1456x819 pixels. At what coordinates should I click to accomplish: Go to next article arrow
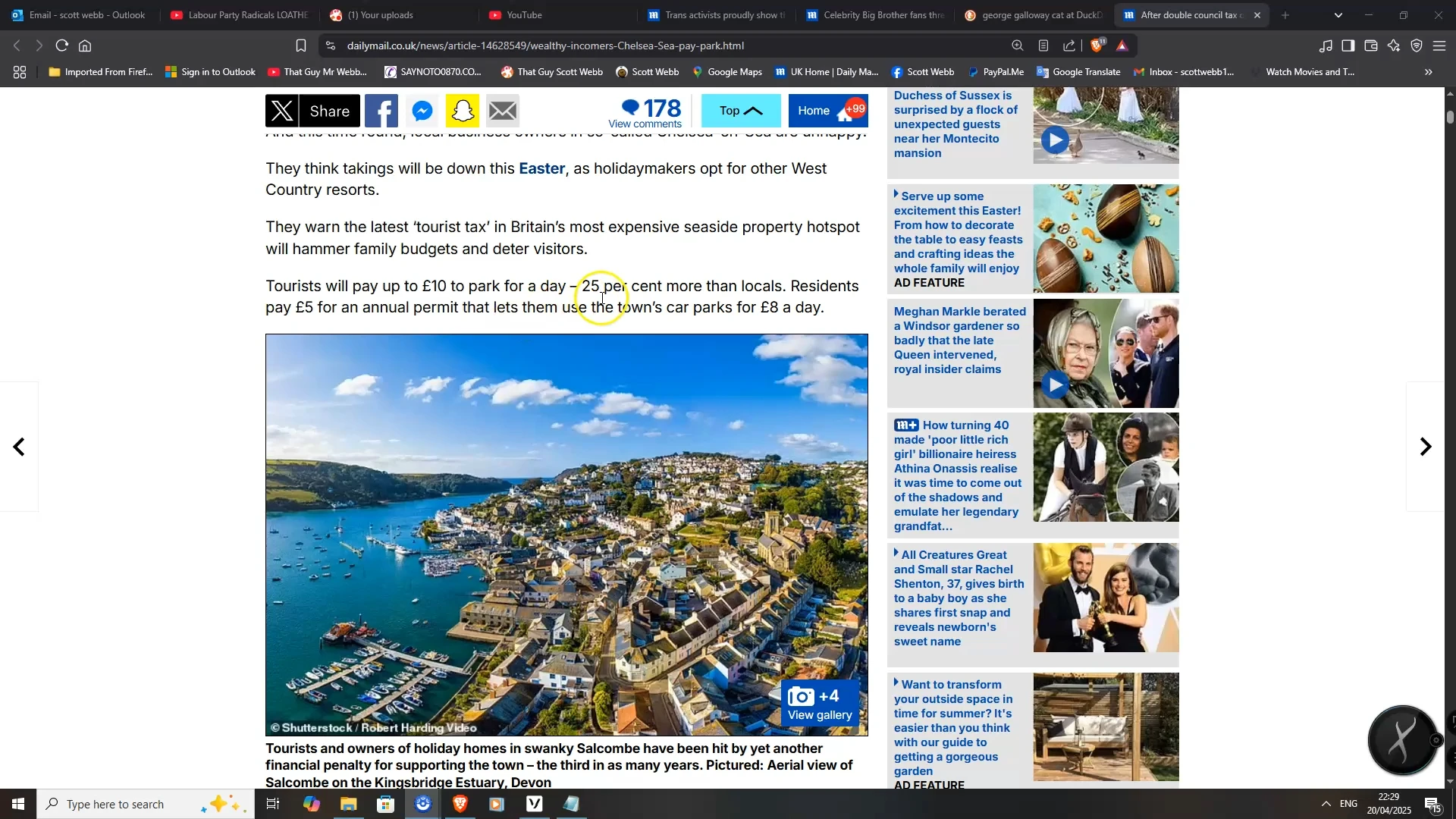click(1426, 447)
